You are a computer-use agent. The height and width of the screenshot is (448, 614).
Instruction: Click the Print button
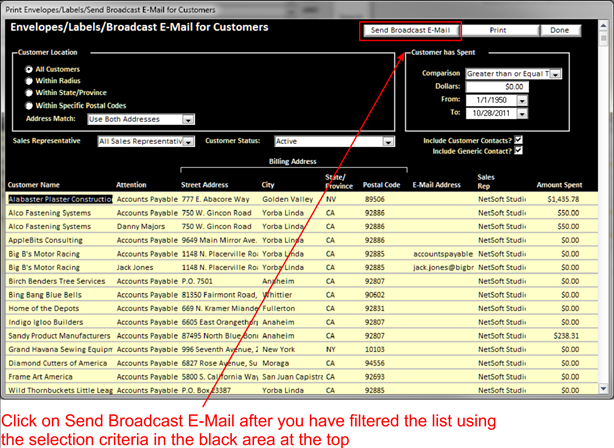tap(498, 31)
